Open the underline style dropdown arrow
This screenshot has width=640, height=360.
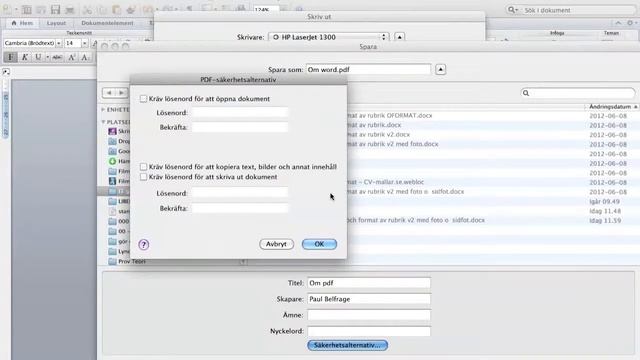[47, 57]
